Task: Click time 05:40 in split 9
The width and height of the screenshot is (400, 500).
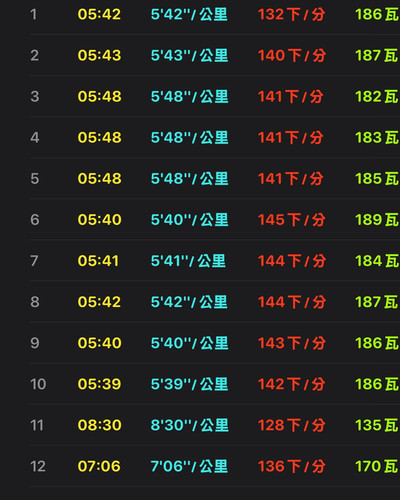Action: (100, 343)
